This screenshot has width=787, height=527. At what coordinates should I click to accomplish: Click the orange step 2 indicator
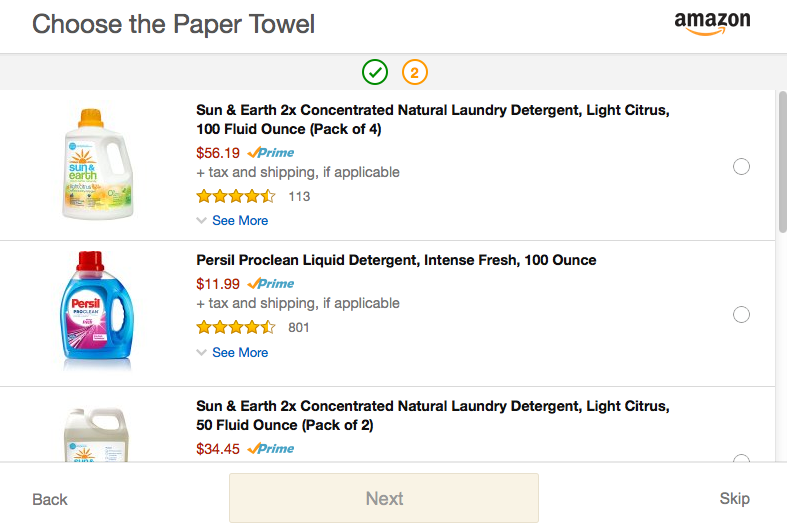415,72
